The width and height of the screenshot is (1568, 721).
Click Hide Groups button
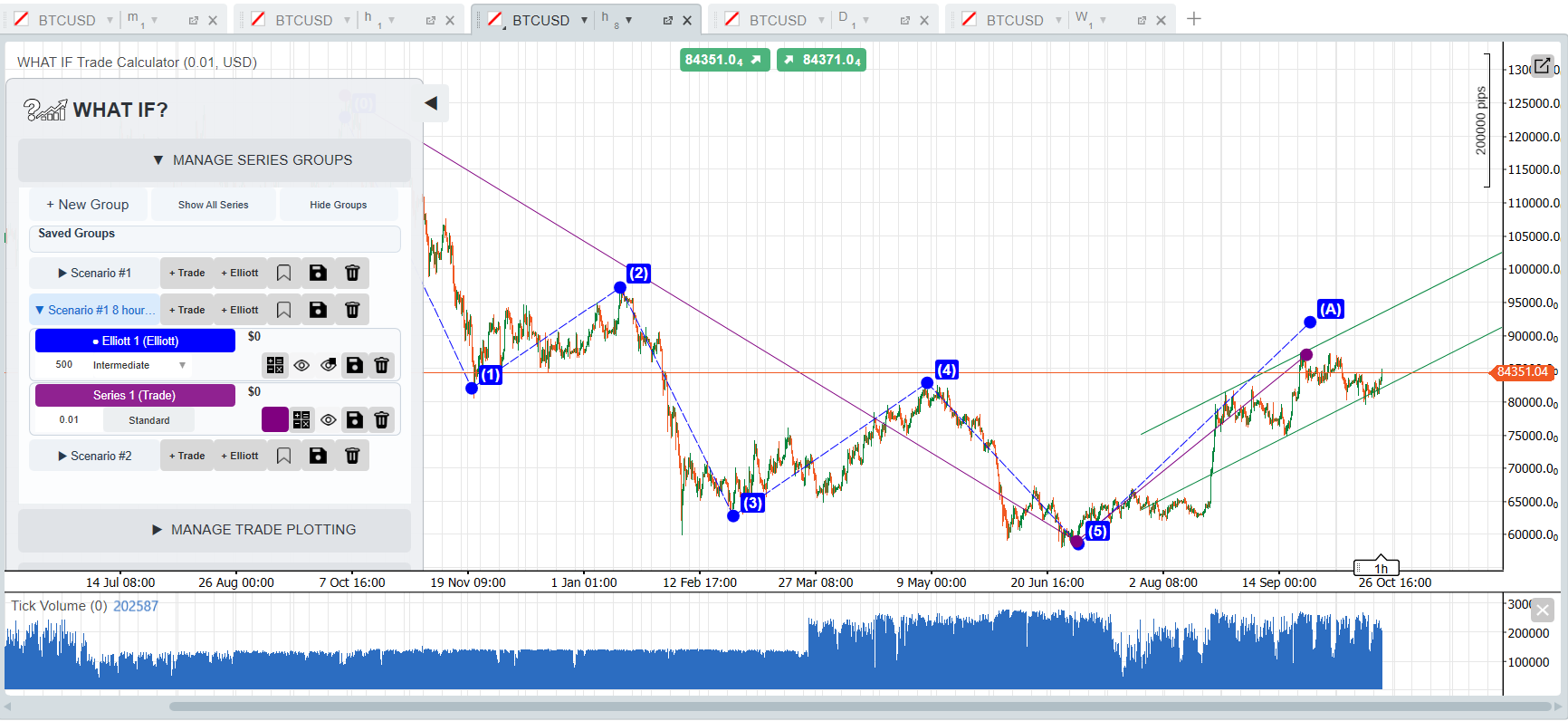coord(339,205)
